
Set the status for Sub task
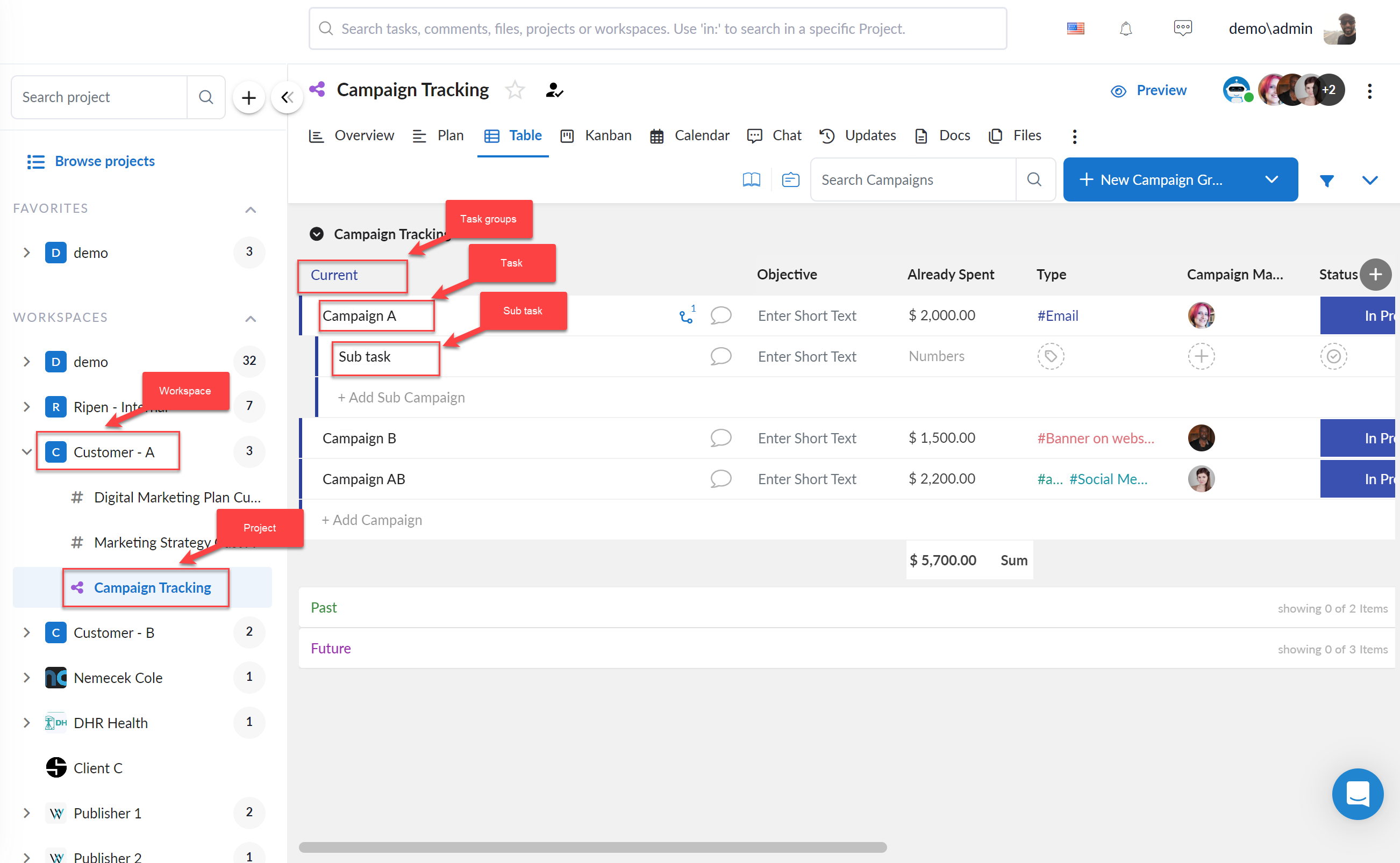point(1333,356)
